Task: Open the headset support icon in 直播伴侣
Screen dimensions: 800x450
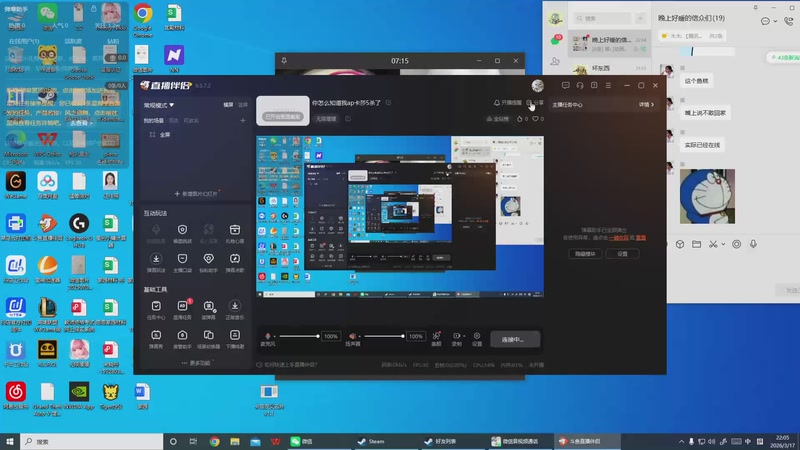Action: pos(580,85)
